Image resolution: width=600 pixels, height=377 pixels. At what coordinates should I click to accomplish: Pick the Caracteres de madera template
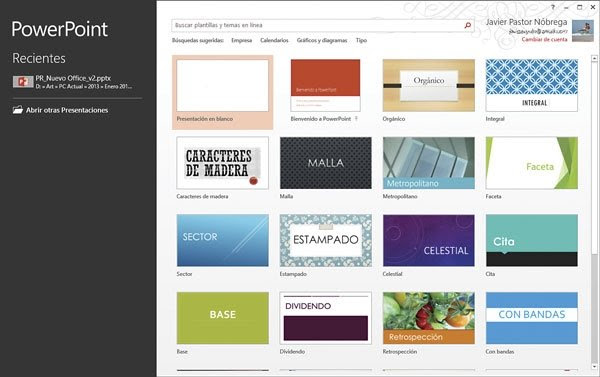pos(223,163)
